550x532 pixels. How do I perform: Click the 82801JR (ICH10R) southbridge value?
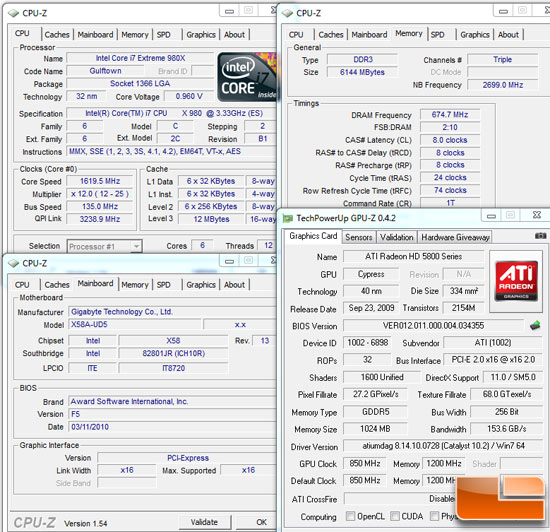tap(173, 353)
